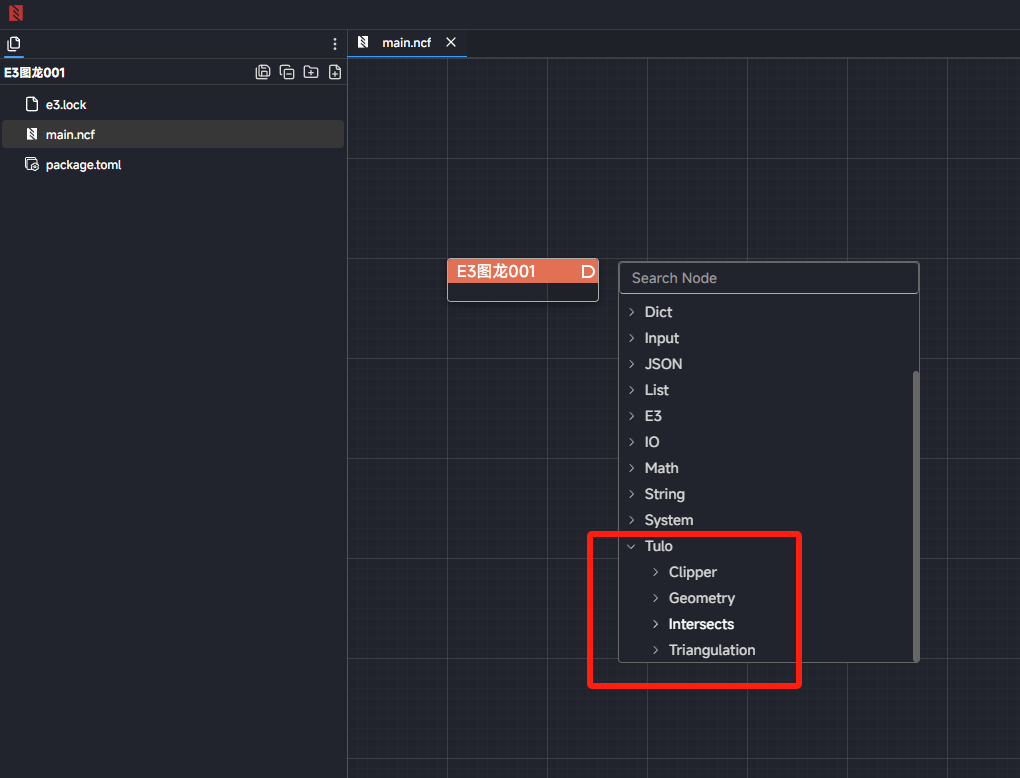
Task: Click the red app logo at top left
Action: (x=15, y=13)
